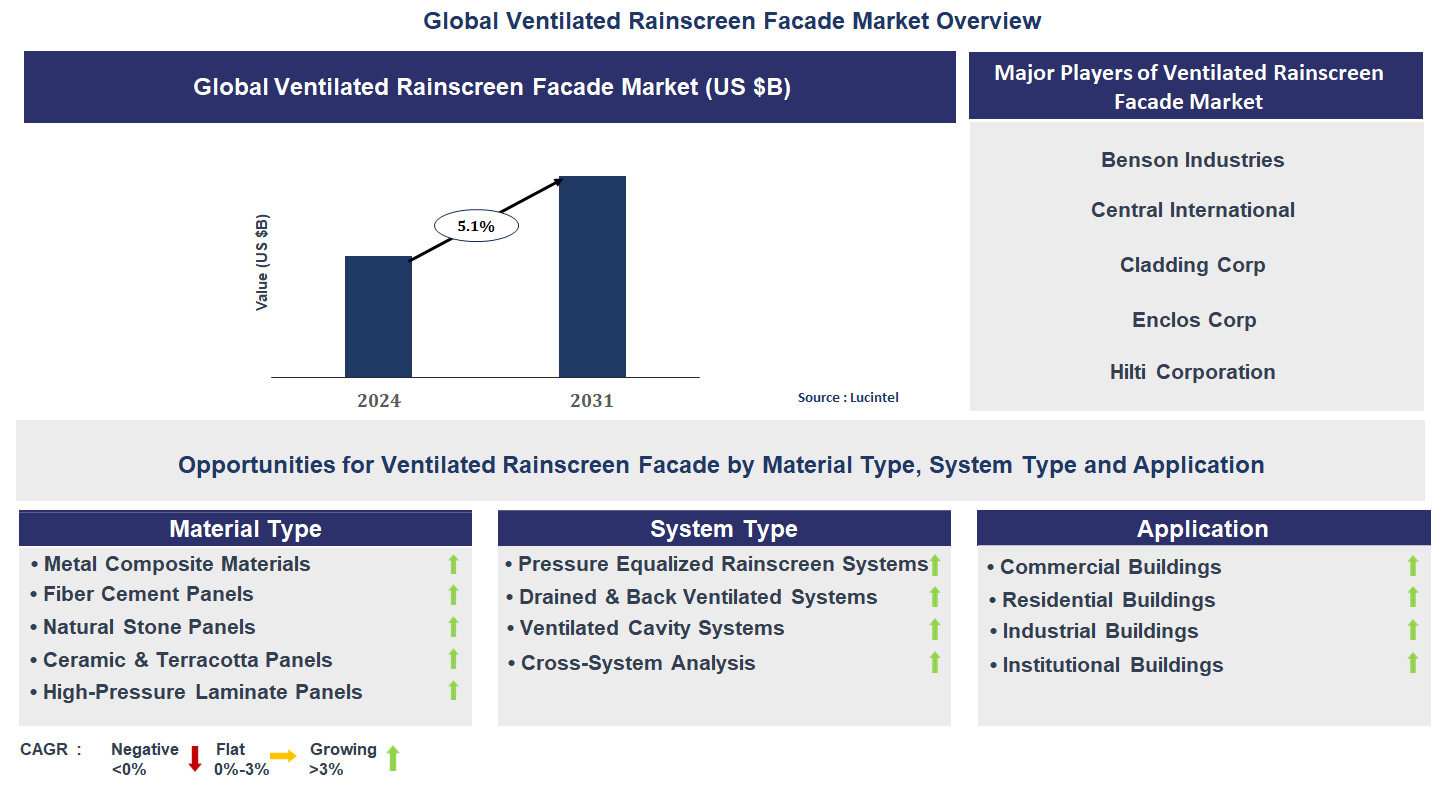Image resolution: width=1453 pixels, height=807 pixels.
Task: Click the red Negative CAGR legend arrow
Action: pos(195,759)
